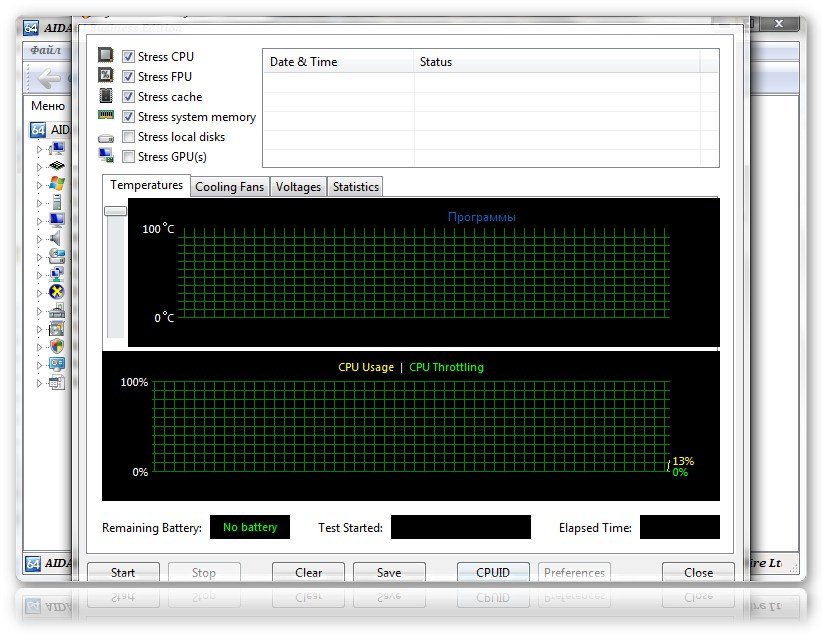Select the Software icon in the tree
This screenshot has width=822, height=637.
[x=57, y=328]
